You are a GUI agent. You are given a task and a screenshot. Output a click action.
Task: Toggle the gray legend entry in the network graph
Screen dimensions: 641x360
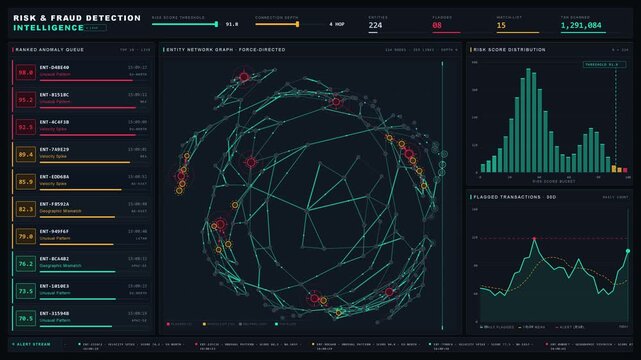pos(253,324)
